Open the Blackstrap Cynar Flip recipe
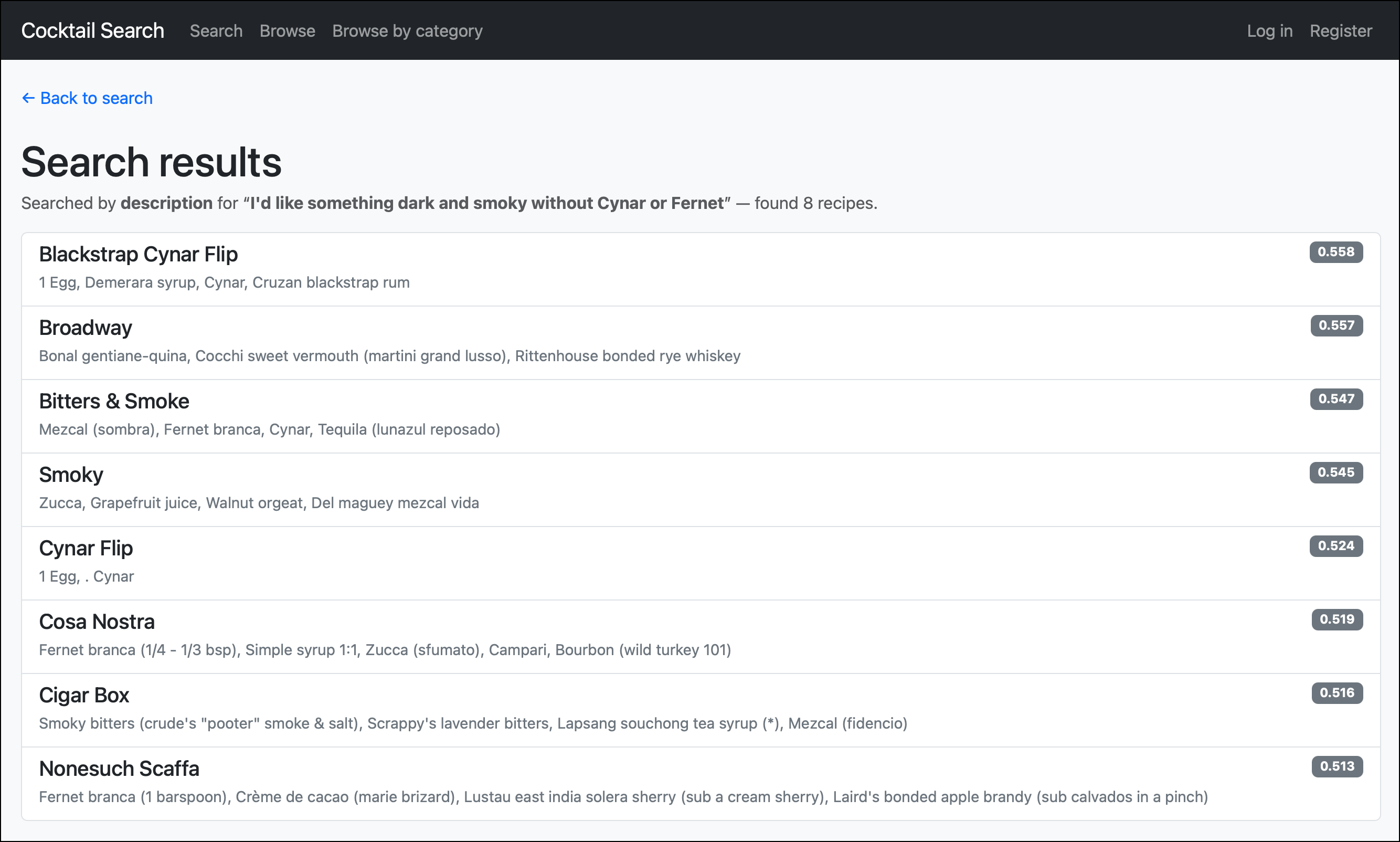 139,254
